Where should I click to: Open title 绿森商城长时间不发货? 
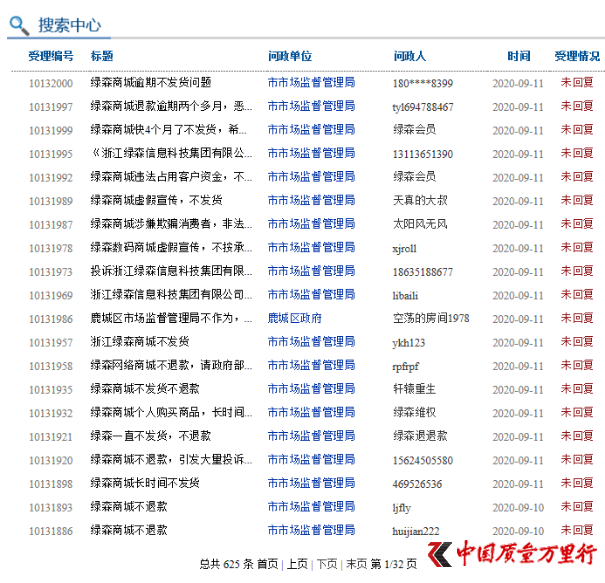pyautogui.click(x=145, y=483)
